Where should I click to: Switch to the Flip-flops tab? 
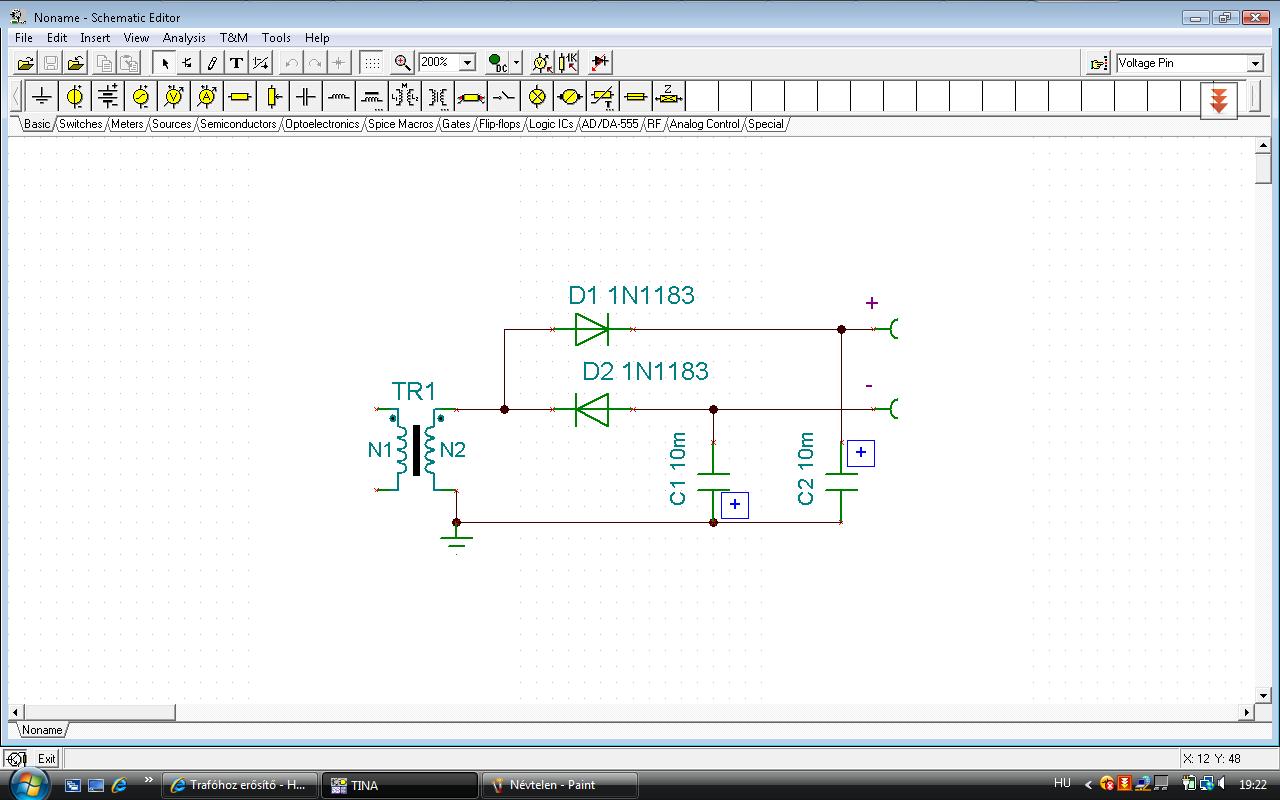click(499, 124)
